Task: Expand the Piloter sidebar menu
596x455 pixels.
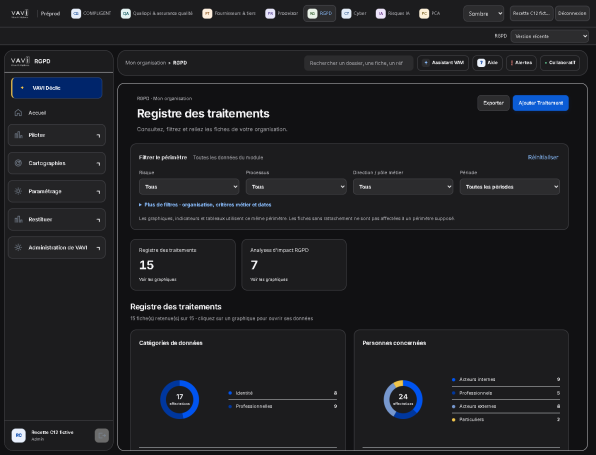Action: (x=57, y=135)
